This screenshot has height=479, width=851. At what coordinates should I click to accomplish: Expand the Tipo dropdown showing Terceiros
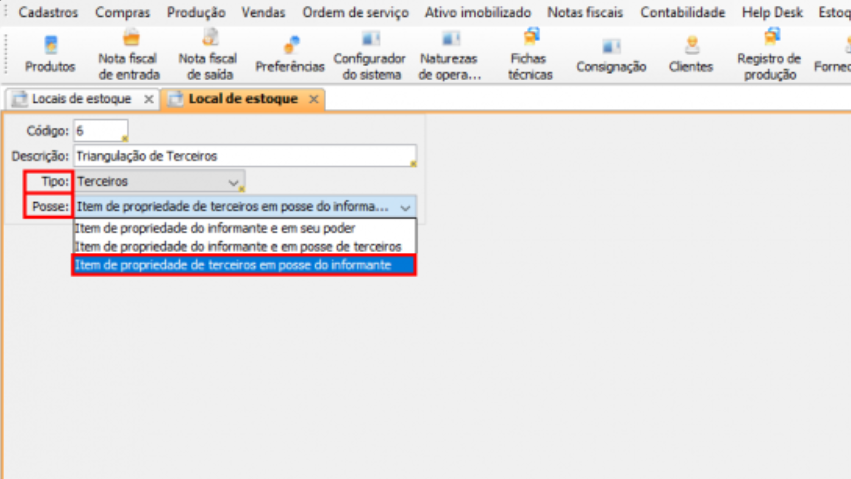click(234, 183)
